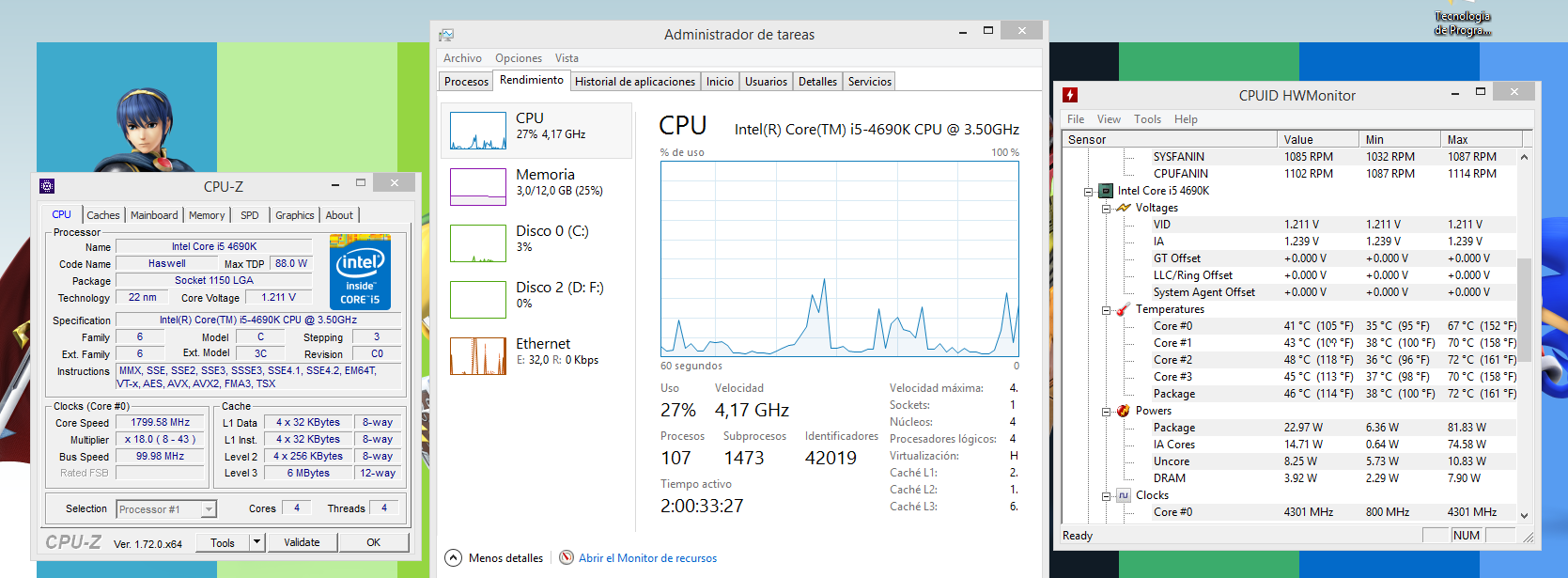The height and width of the screenshot is (578, 1568).
Task: Switch to the Mainboard tab in CPU-Z
Action: click(x=154, y=215)
